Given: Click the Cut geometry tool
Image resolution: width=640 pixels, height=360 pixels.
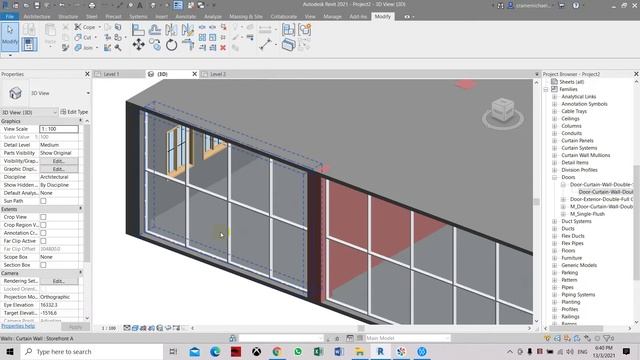Looking at the screenshot, I should click(x=83, y=38).
